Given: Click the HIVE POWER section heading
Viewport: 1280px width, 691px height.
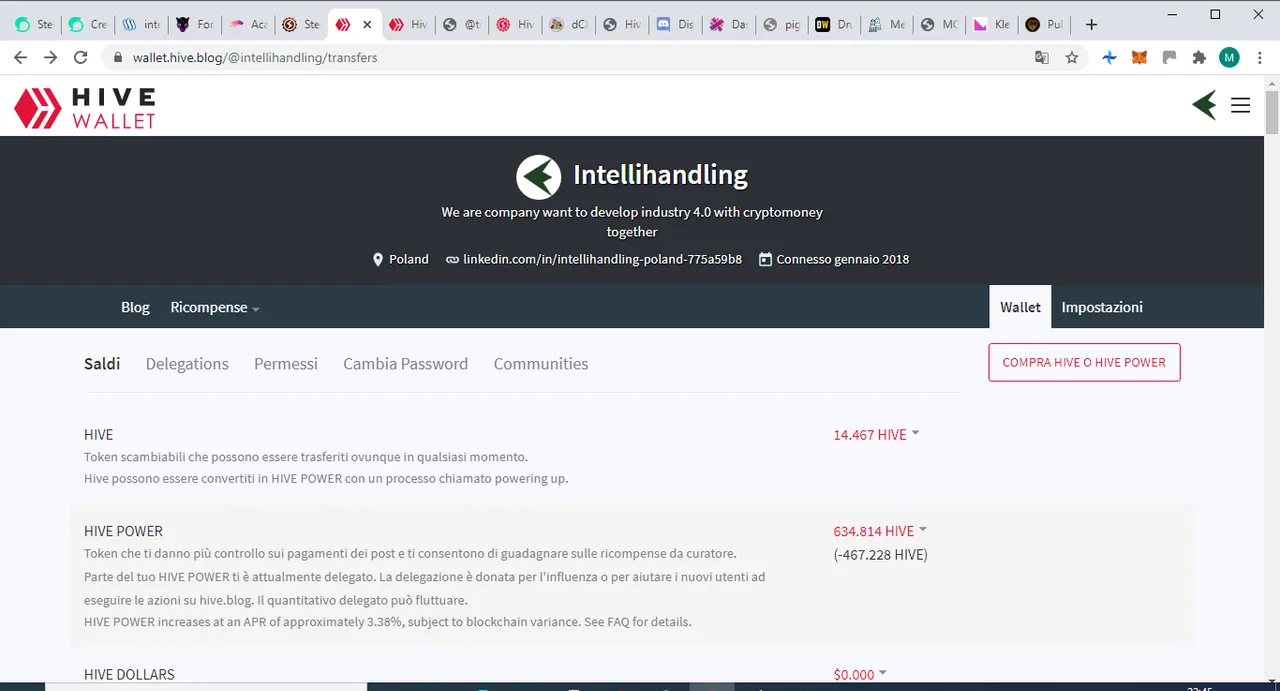Looking at the screenshot, I should coord(123,531).
